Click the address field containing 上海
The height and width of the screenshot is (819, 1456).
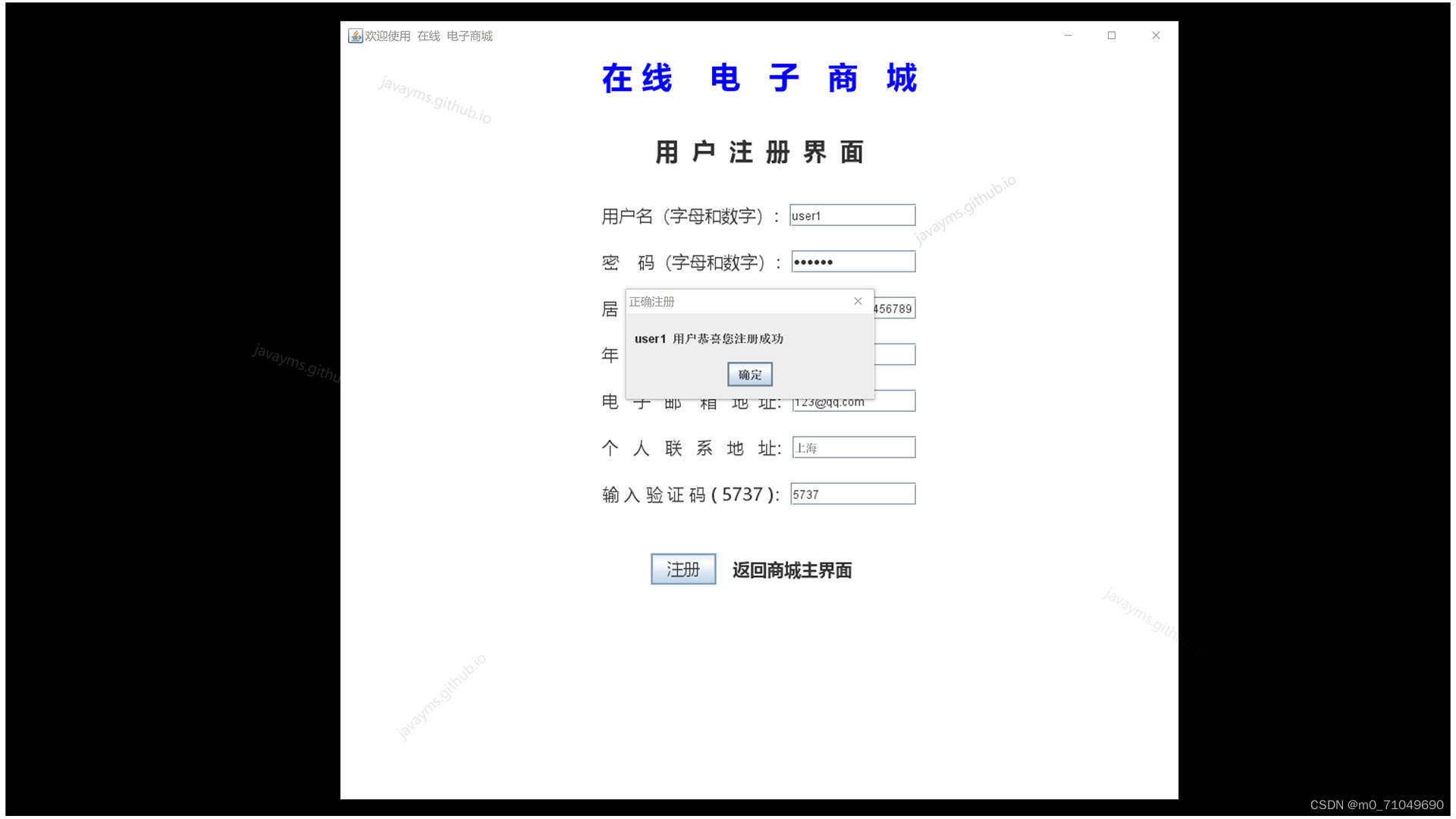(854, 448)
